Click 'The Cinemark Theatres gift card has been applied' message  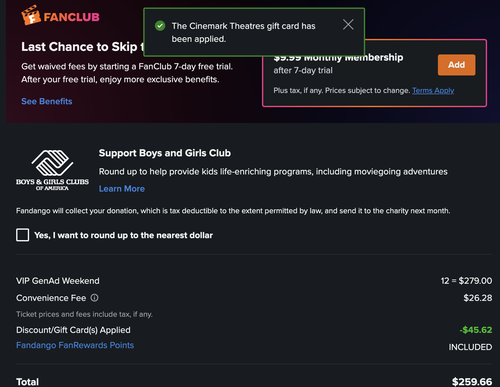click(x=243, y=32)
